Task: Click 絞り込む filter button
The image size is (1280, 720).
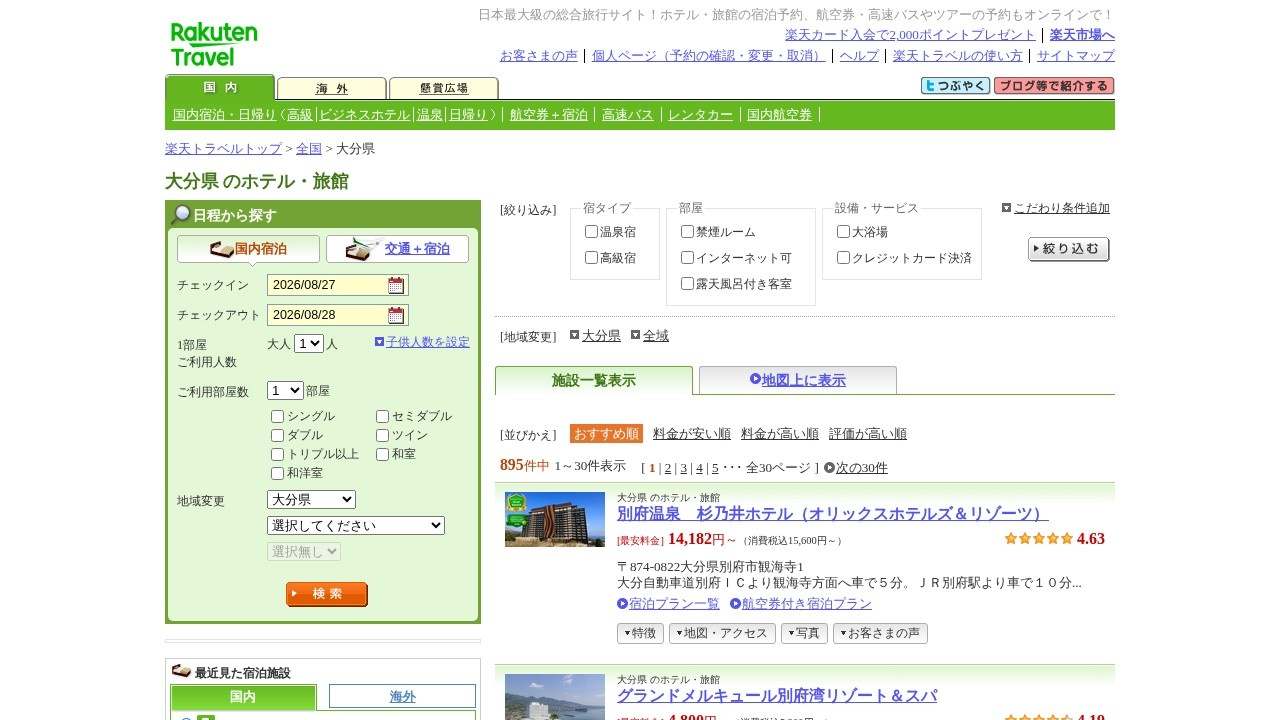Action: (x=1069, y=250)
